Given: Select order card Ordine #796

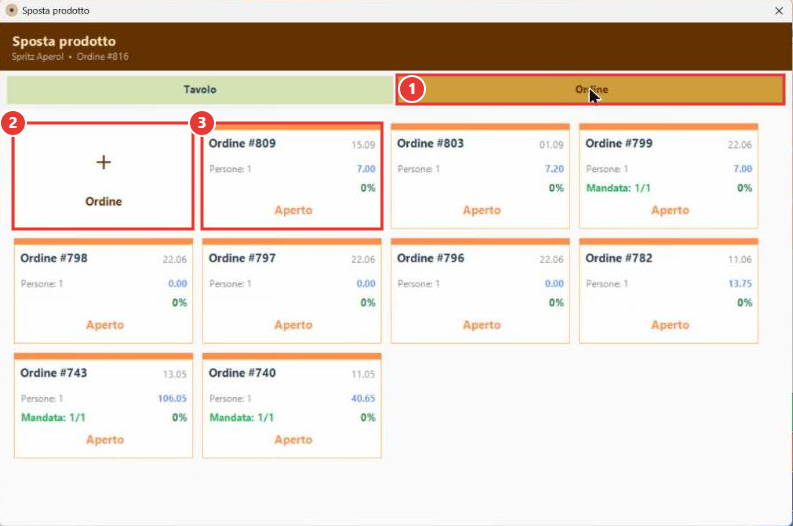Looking at the screenshot, I should tap(480, 291).
